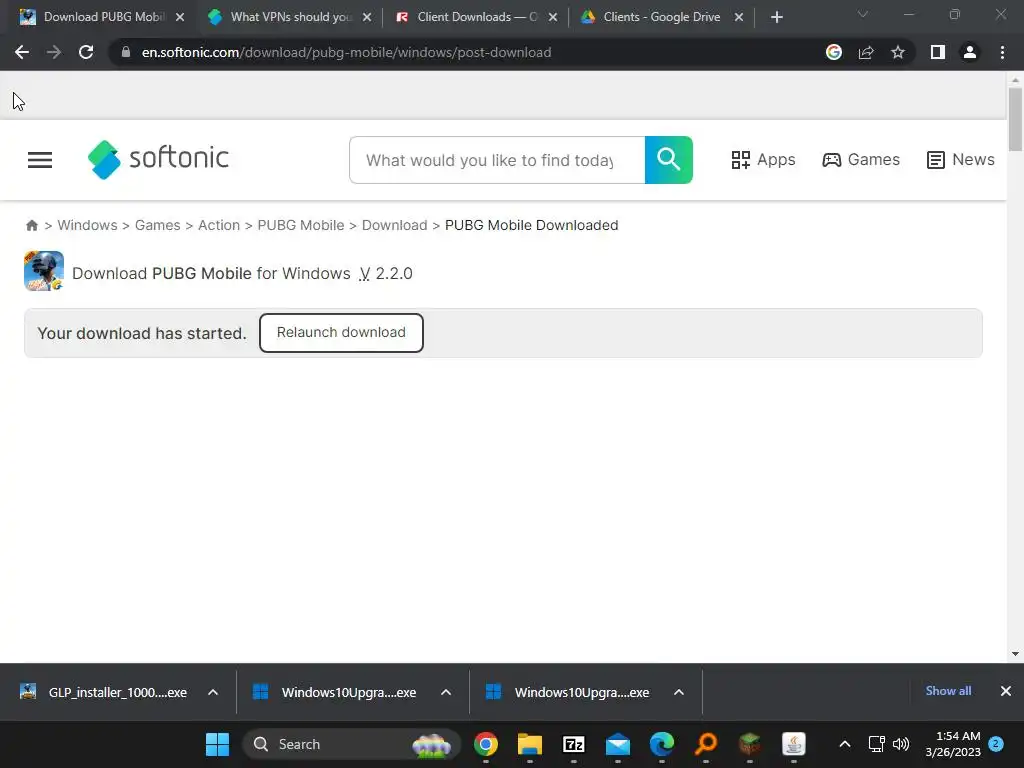1024x768 pixels.
Task: Open a new browser tab
Action: tap(776, 18)
